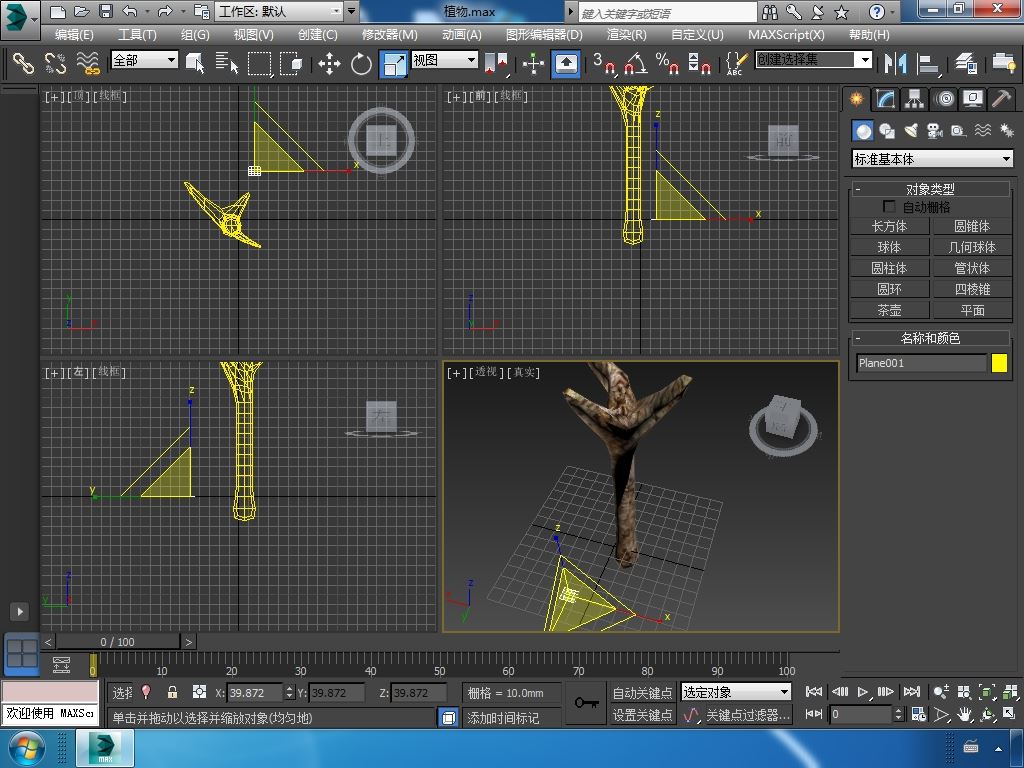This screenshot has width=1024, height=768.
Task: Open the 渲染(R) menu
Action: click(x=626, y=35)
